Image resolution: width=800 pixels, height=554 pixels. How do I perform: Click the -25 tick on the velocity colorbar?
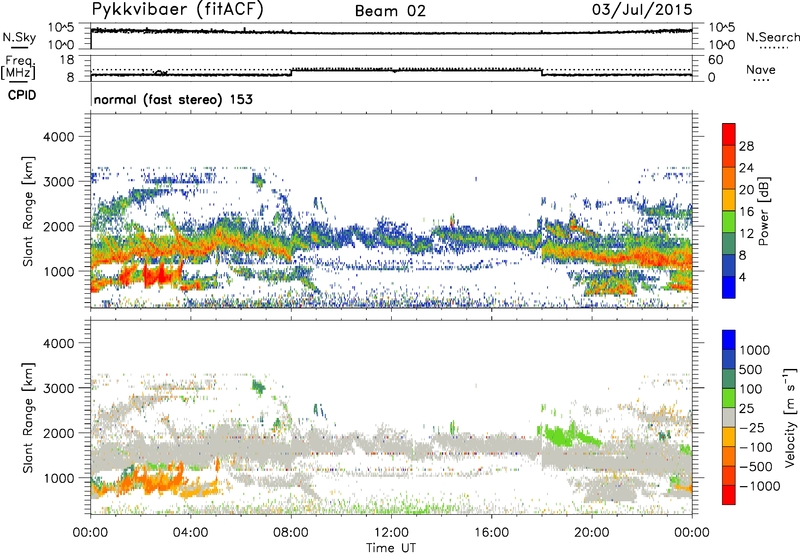coord(752,428)
